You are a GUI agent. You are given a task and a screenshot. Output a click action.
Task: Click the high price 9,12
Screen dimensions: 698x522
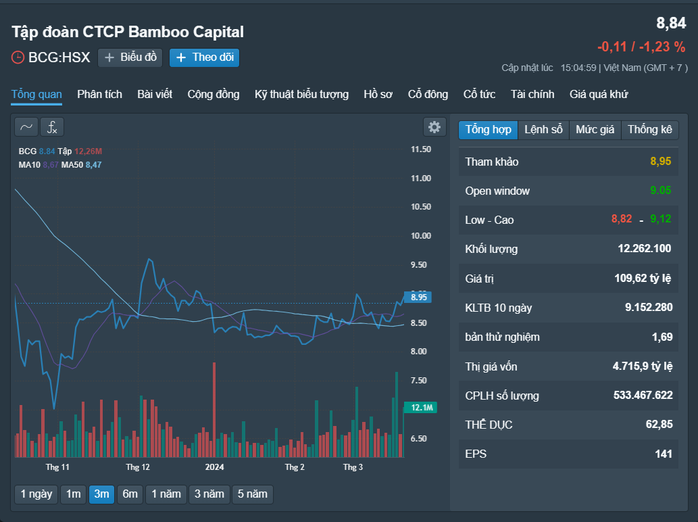(x=661, y=219)
